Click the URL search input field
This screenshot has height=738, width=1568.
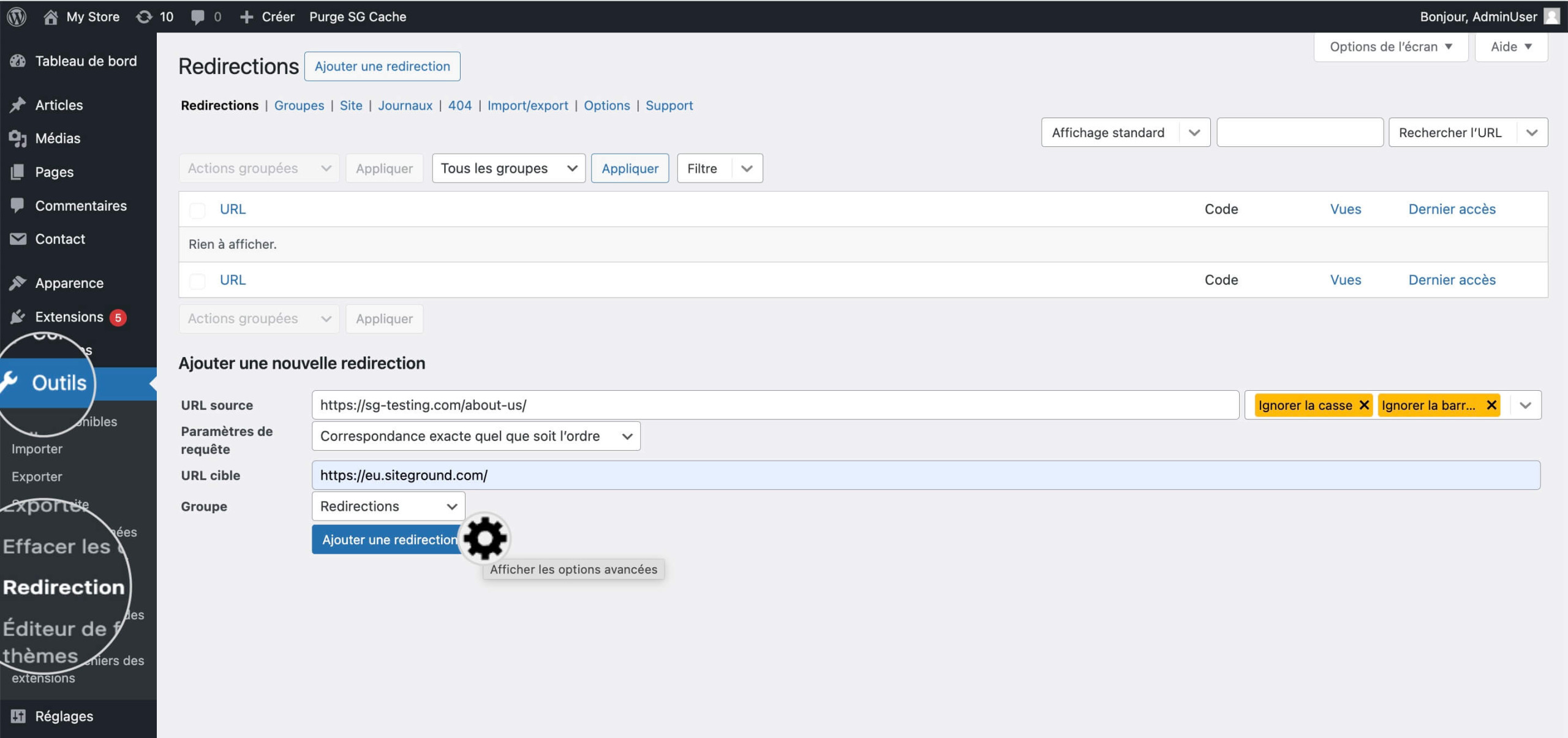pos(1300,132)
